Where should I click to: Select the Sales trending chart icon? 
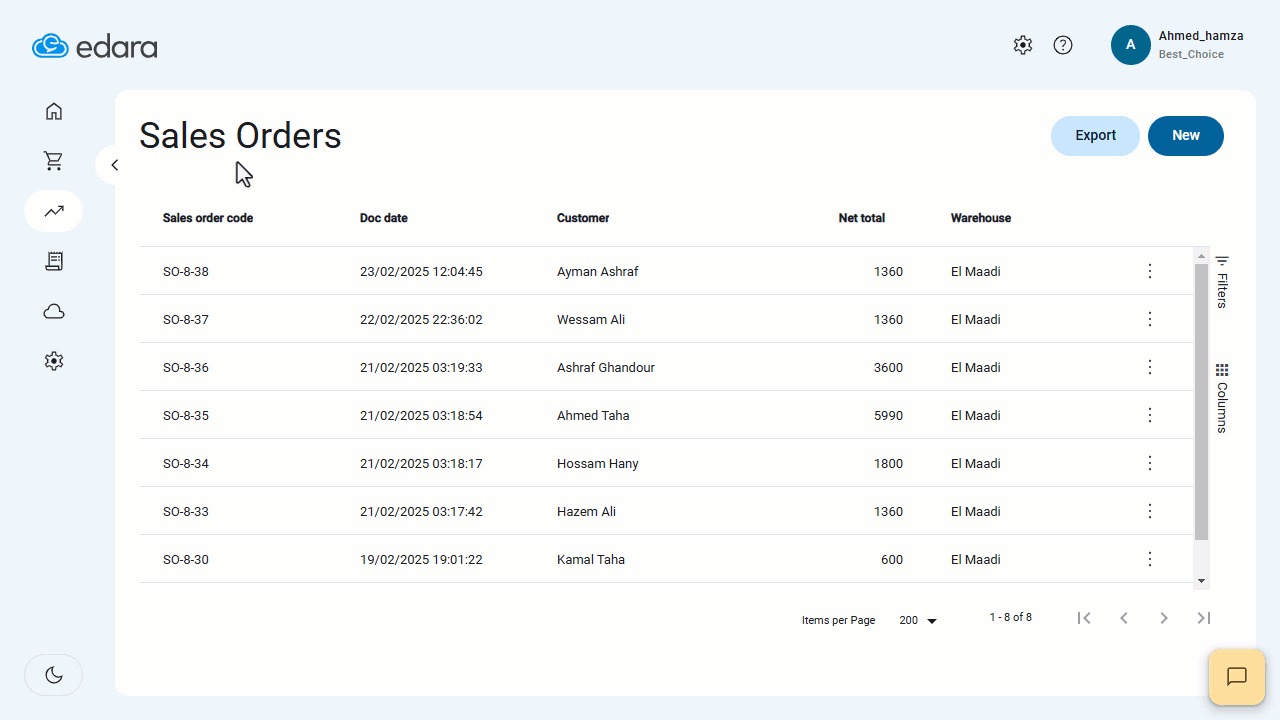54,211
